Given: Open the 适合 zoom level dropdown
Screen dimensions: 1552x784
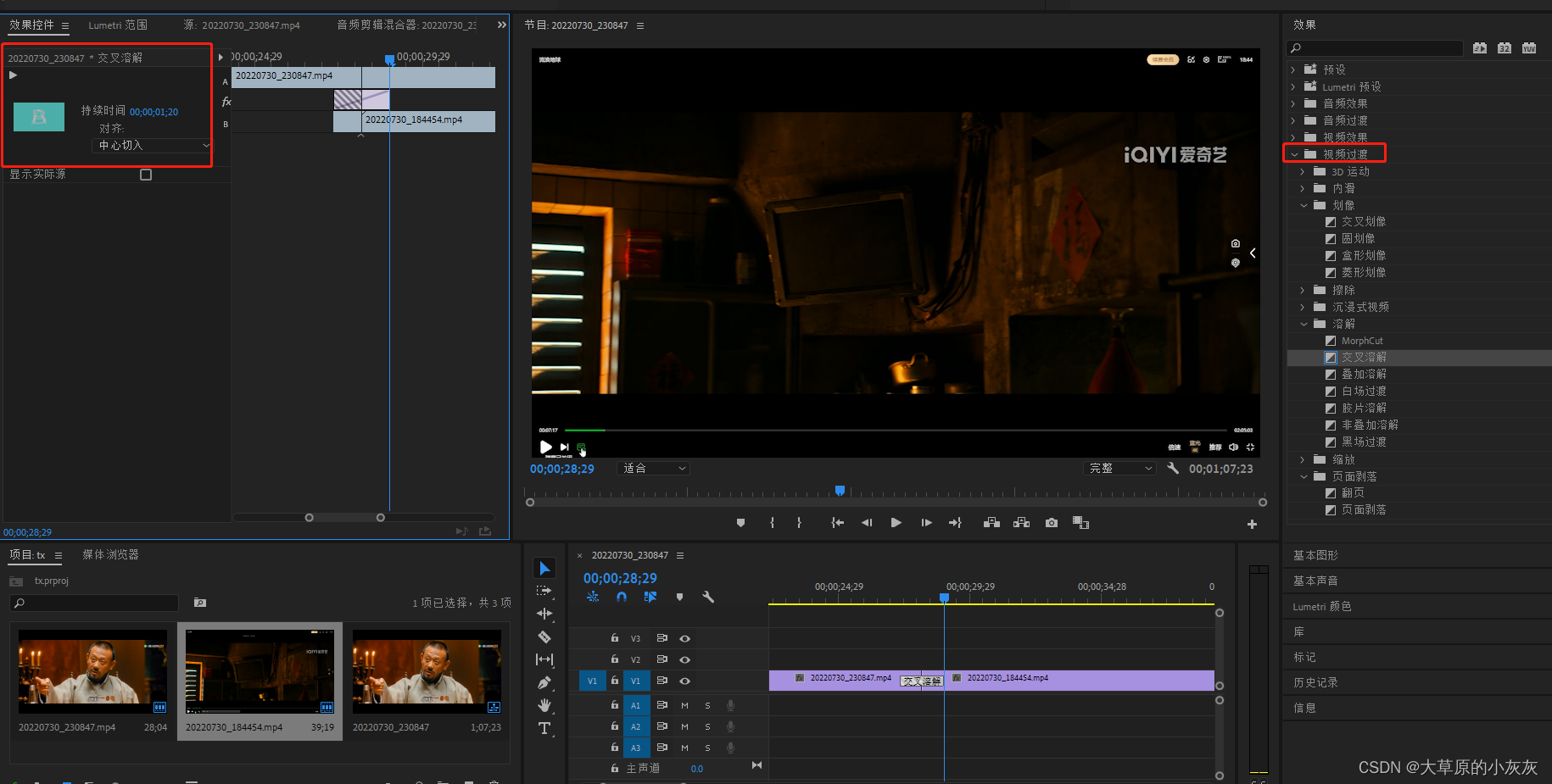Looking at the screenshot, I should [x=654, y=469].
